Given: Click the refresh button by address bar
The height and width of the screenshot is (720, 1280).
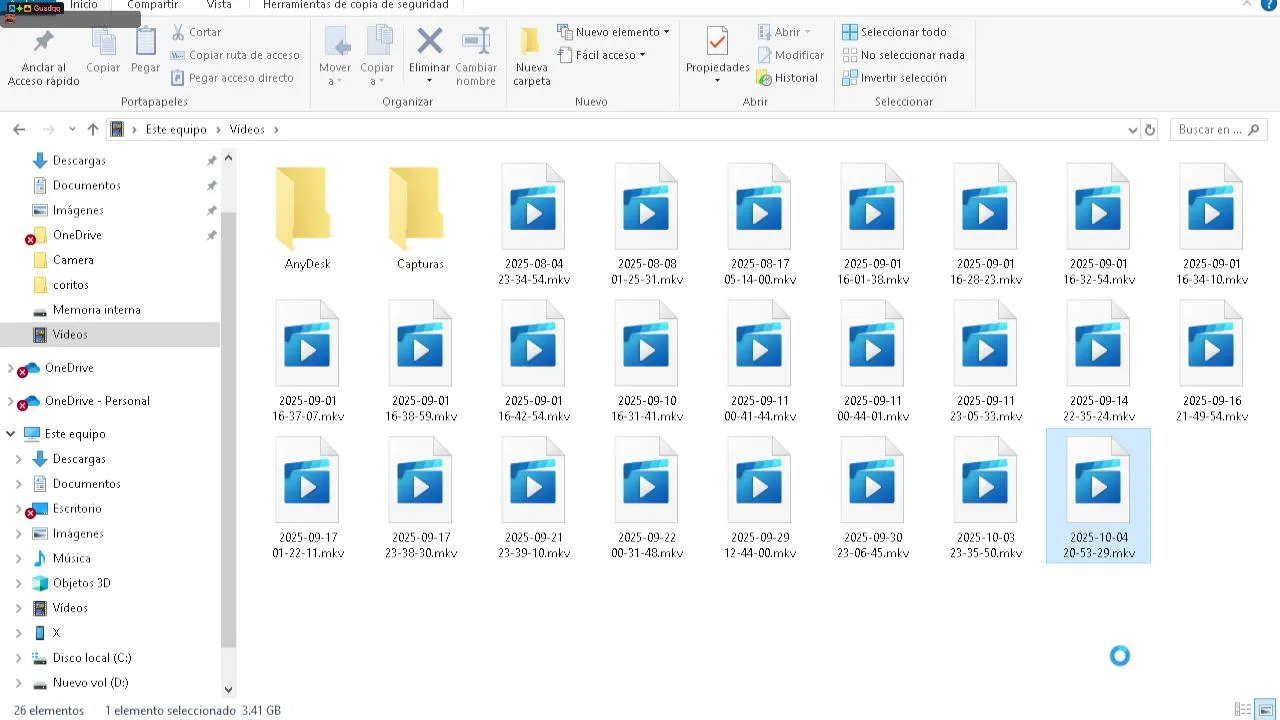Looking at the screenshot, I should click(x=1150, y=130).
